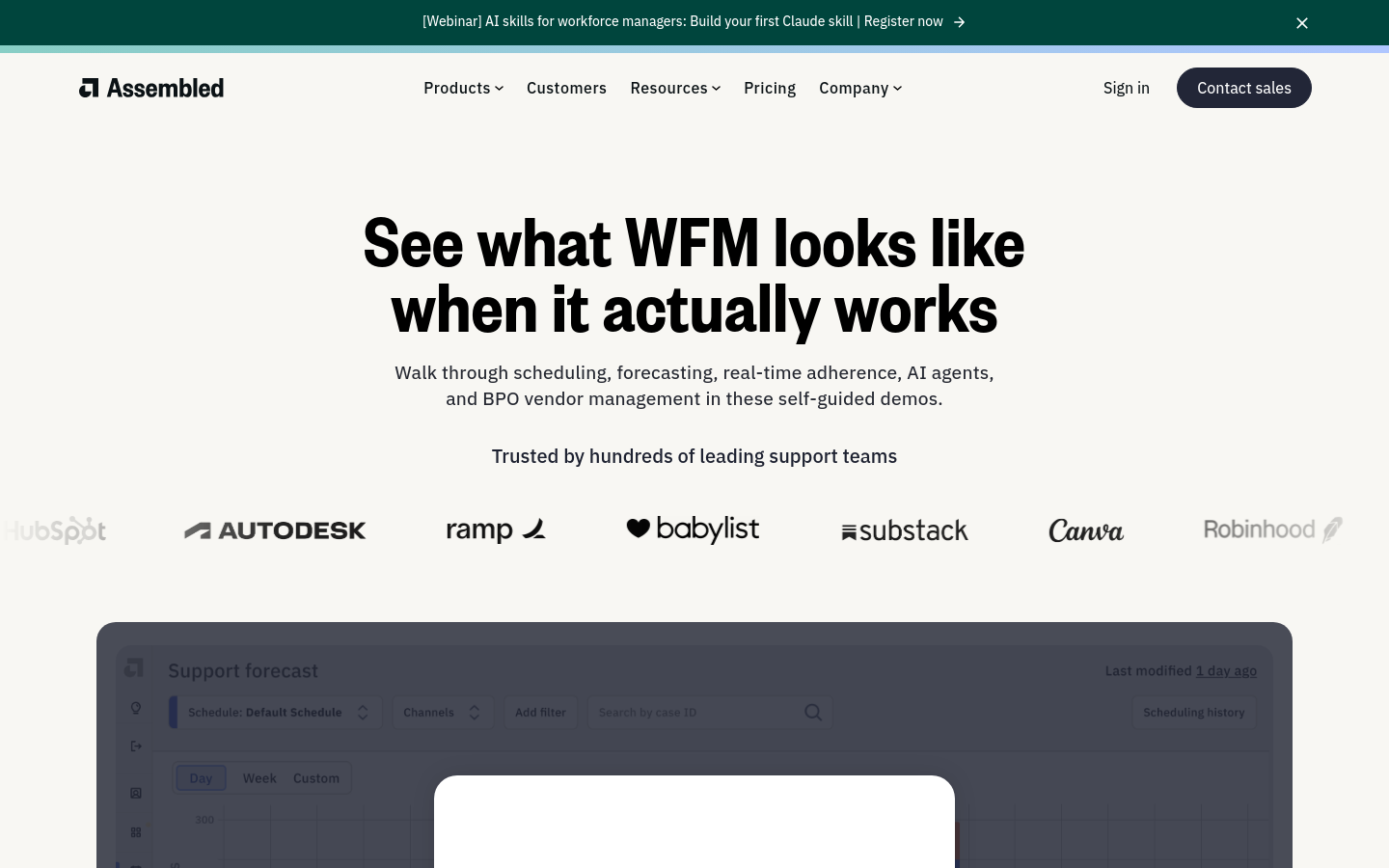Click the See what WFM looks like headline

694,276
